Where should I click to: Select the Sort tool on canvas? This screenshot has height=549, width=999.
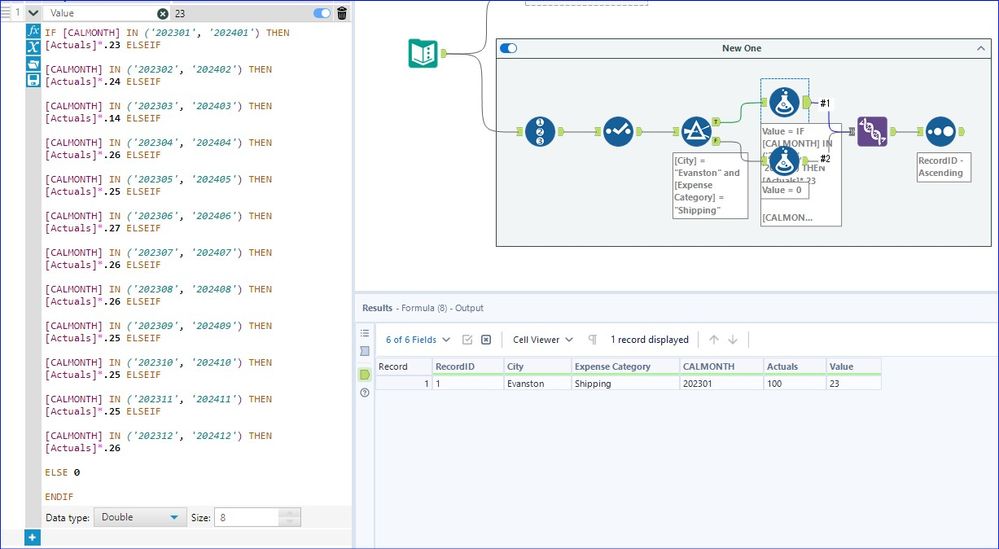tap(941, 132)
